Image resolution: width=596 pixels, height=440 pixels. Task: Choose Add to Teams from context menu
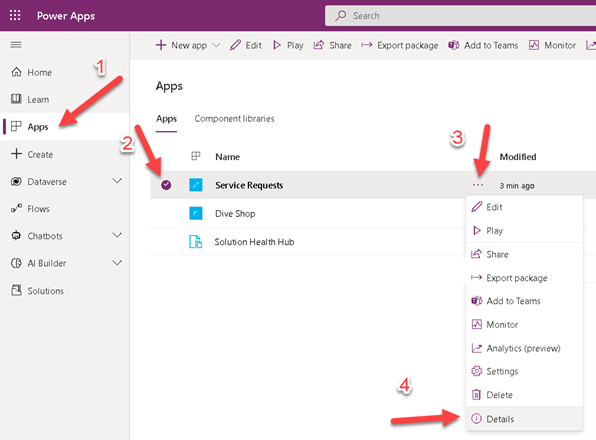coord(525,301)
